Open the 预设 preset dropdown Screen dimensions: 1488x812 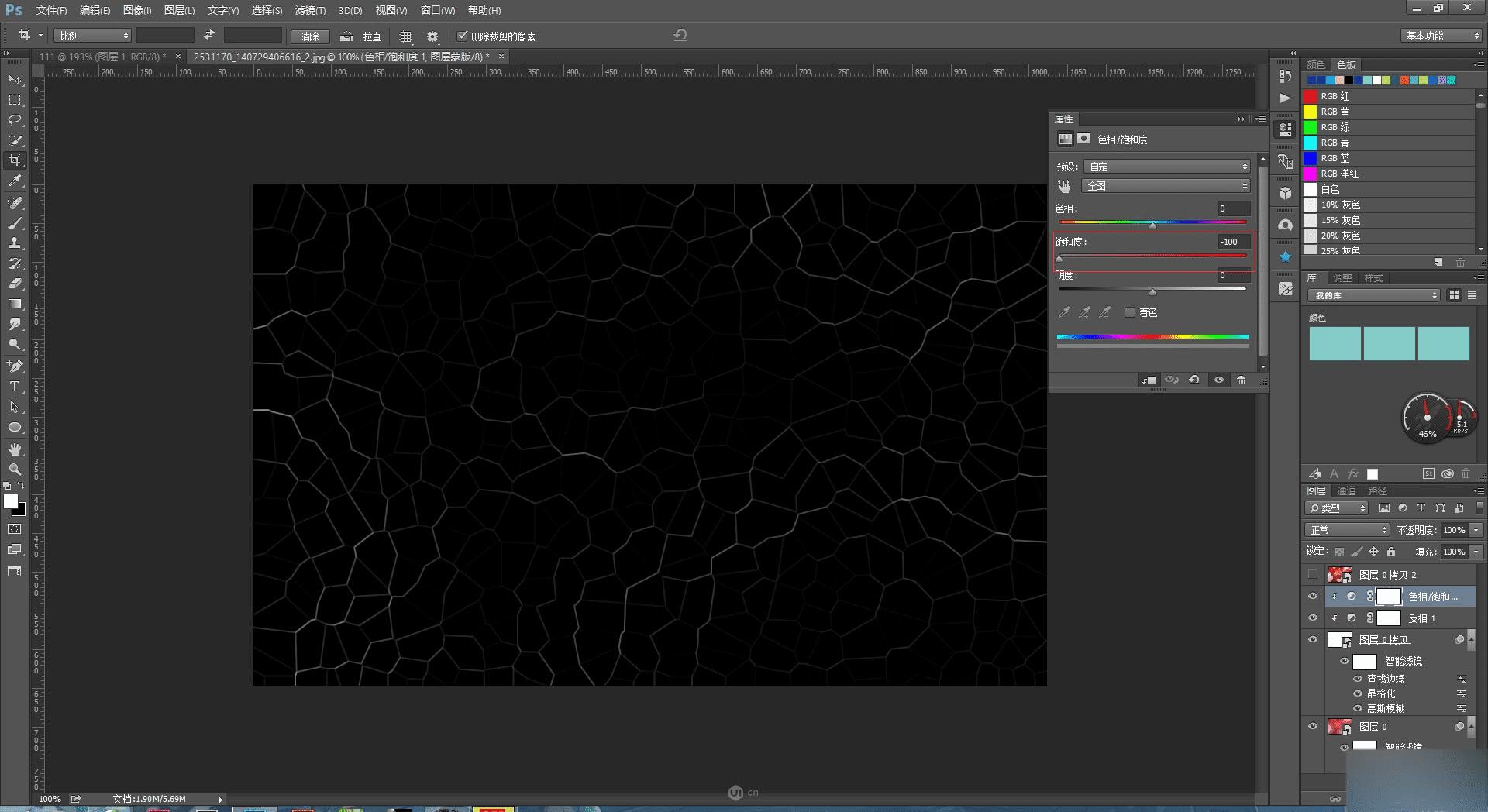(x=1167, y=167)
